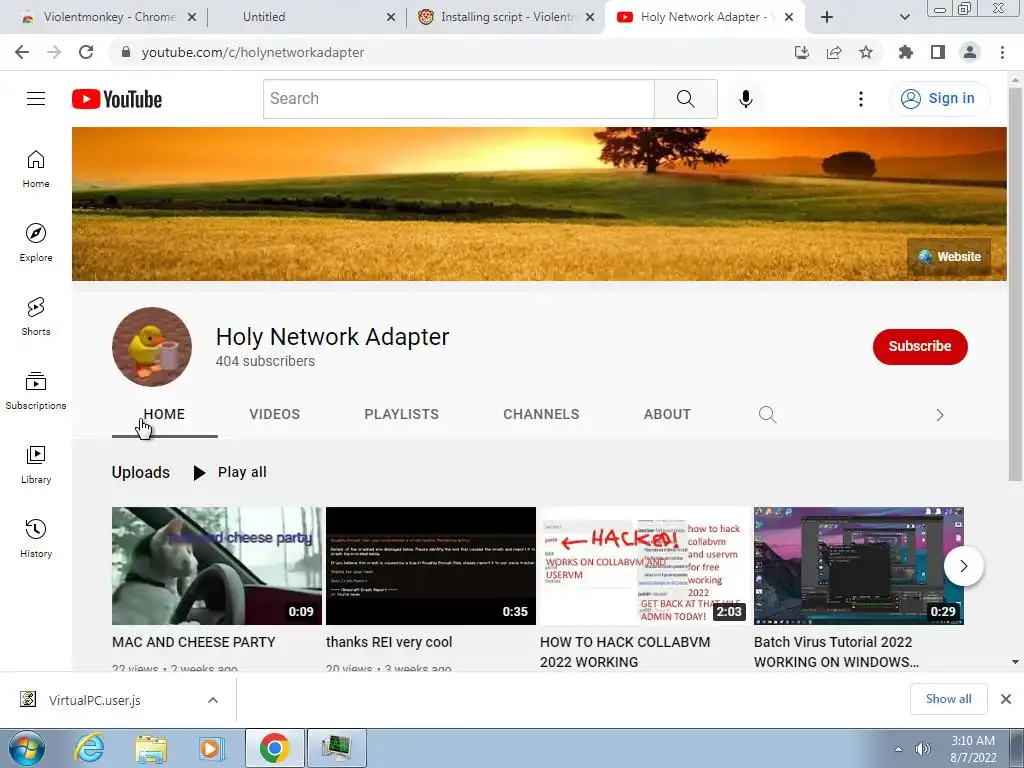
Task: Close the Installing script tab
Action: pyautogui.click(x=590, y=17)
